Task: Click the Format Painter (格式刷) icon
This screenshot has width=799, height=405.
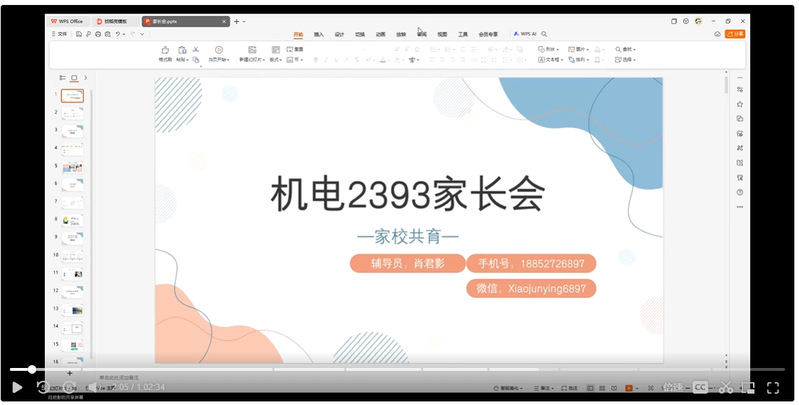Action: click(x=165, y=50)
